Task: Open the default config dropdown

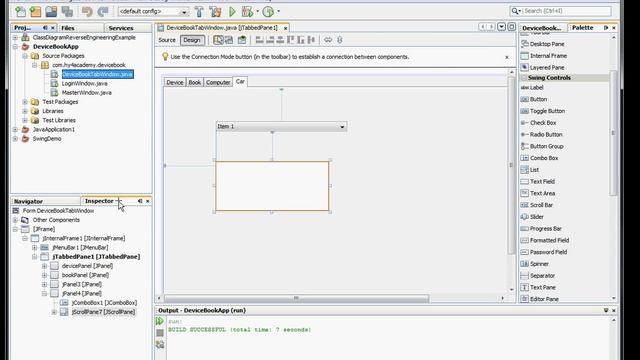Action: click(x=153, y=11)
